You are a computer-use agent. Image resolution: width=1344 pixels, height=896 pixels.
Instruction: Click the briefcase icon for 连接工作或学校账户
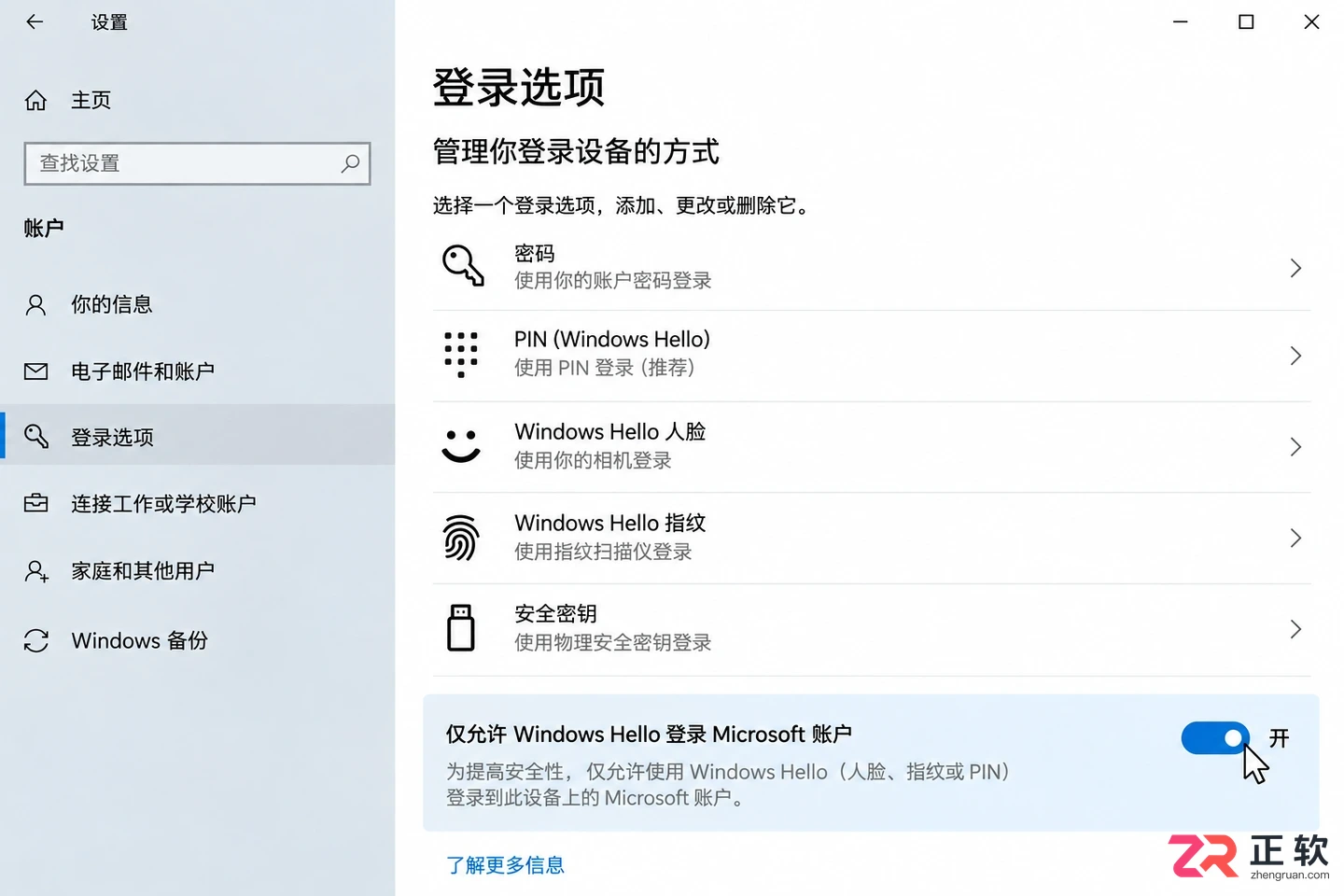[x=35, y=503]
